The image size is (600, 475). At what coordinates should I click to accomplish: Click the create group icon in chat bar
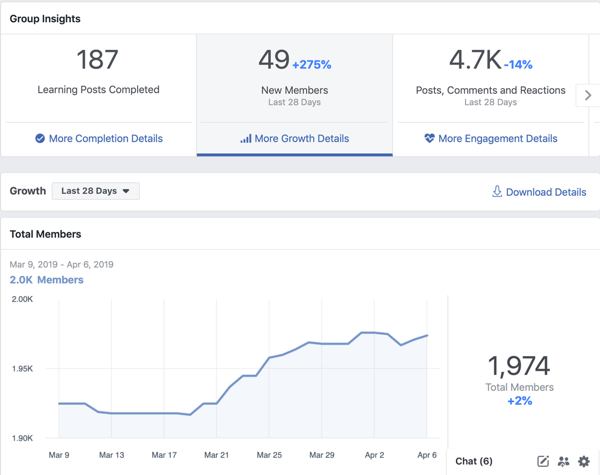coord(563,462)
